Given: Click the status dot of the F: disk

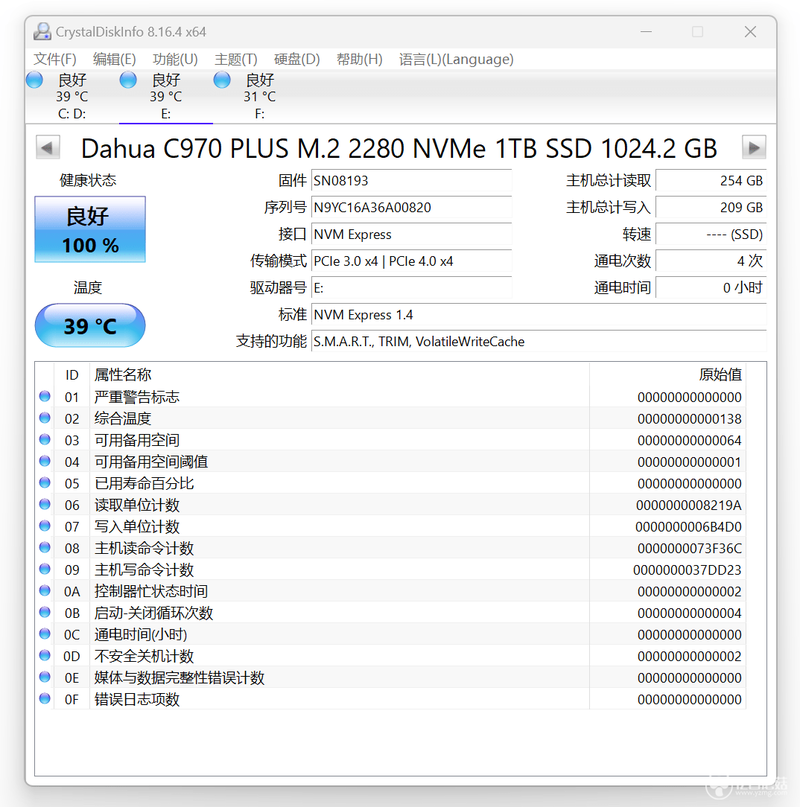Looking at the screenshot, I should (x=222, y=80).
